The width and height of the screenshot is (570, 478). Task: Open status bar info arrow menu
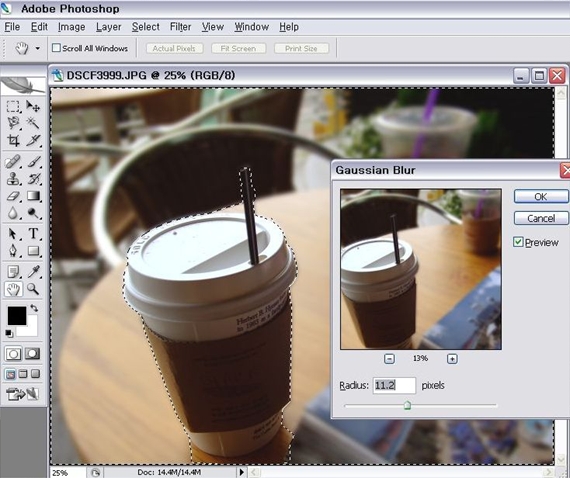[241, 473]
